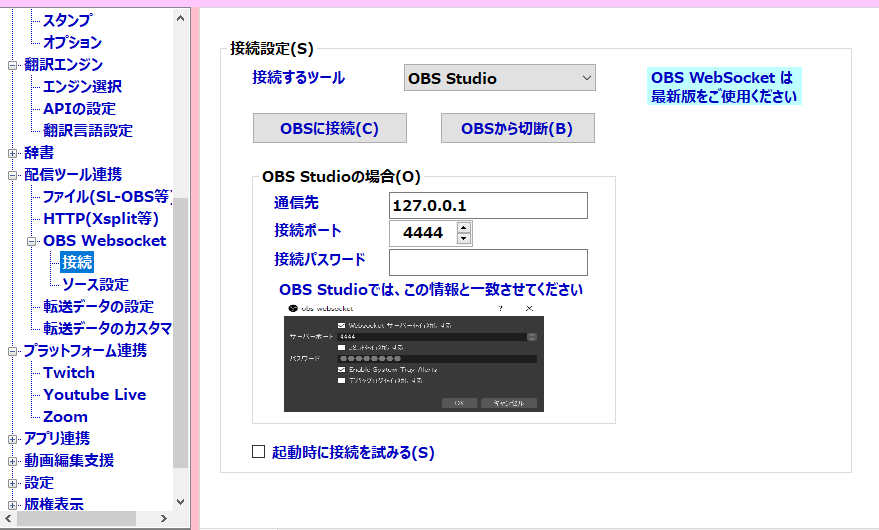Select オプション in the tree
The image size is (879, 530).
click(73, 42)
